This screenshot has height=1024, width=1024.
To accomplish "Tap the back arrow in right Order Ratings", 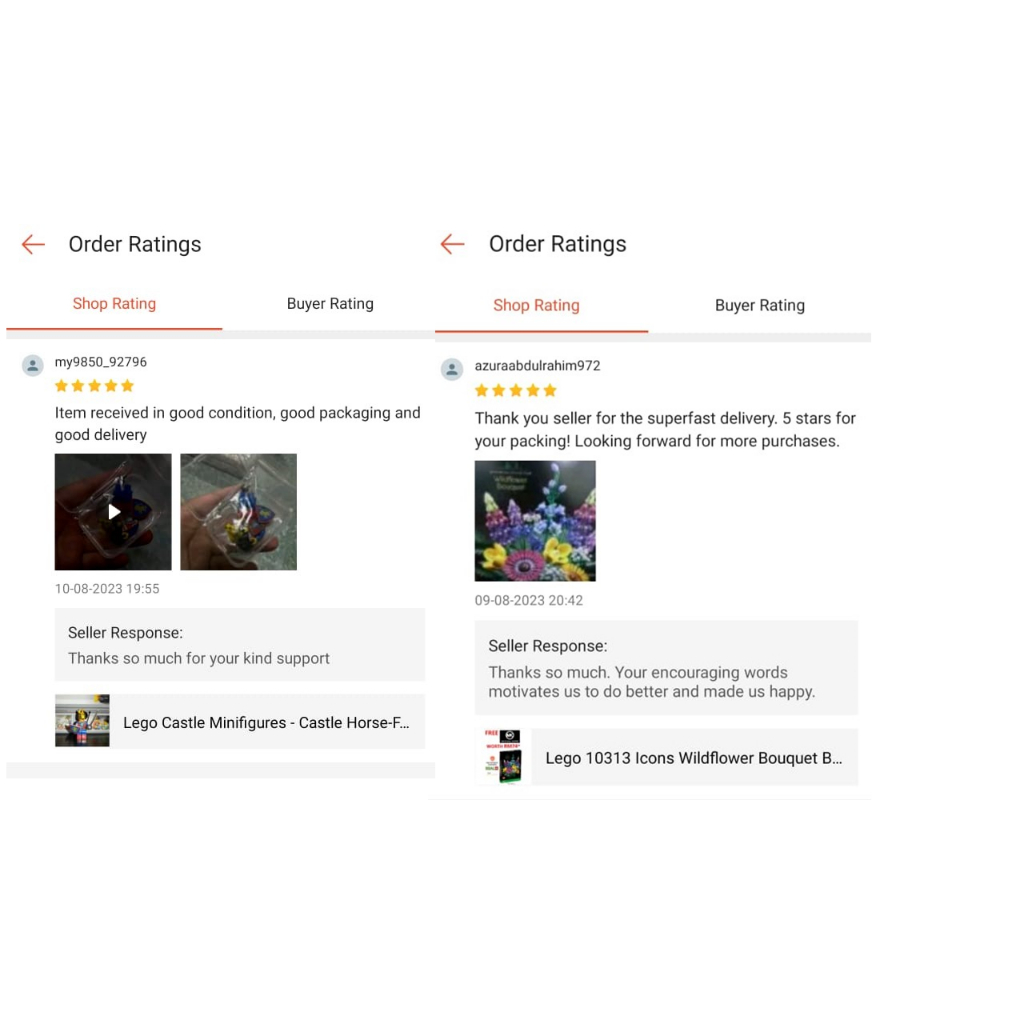I will coord(452,244).
